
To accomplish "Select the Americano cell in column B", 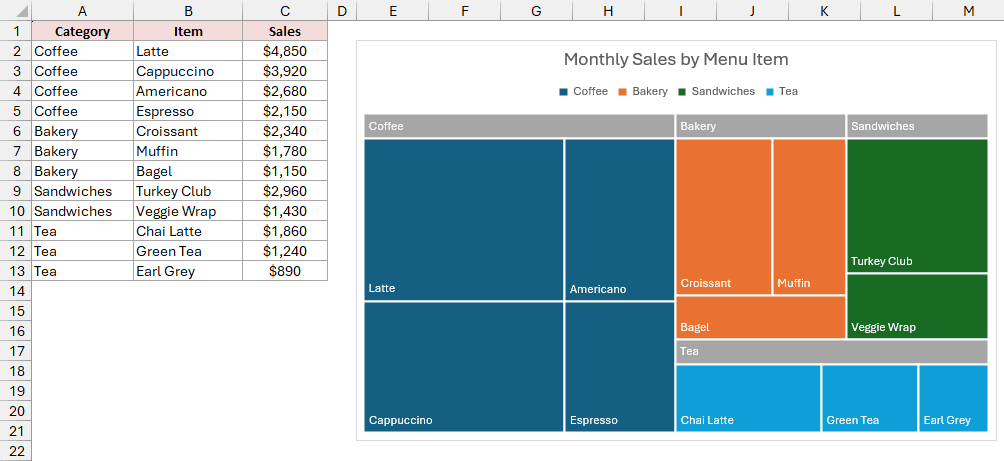I will point(188,91).
